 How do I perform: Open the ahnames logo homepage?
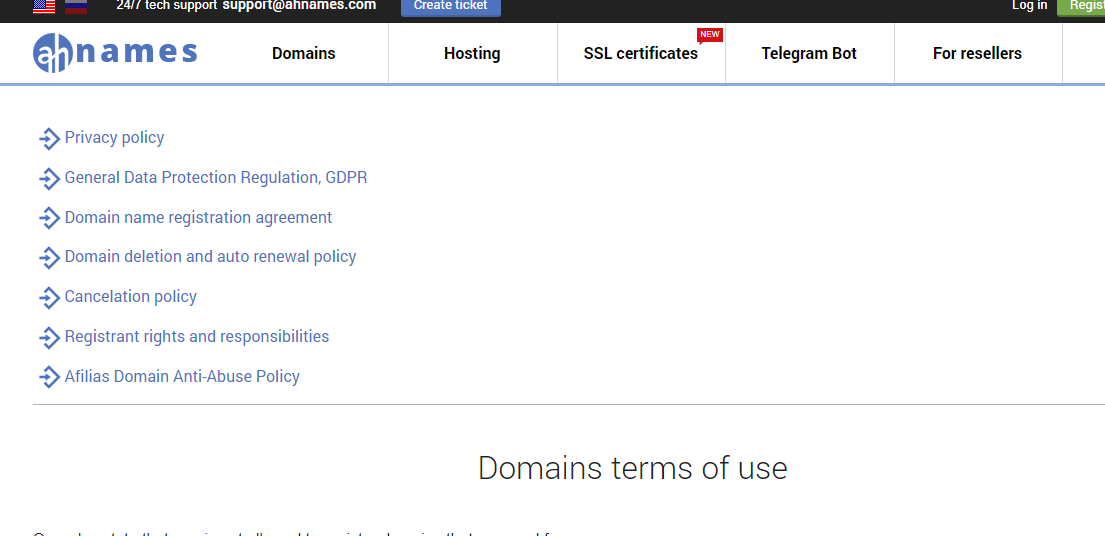tap(115, 54)
